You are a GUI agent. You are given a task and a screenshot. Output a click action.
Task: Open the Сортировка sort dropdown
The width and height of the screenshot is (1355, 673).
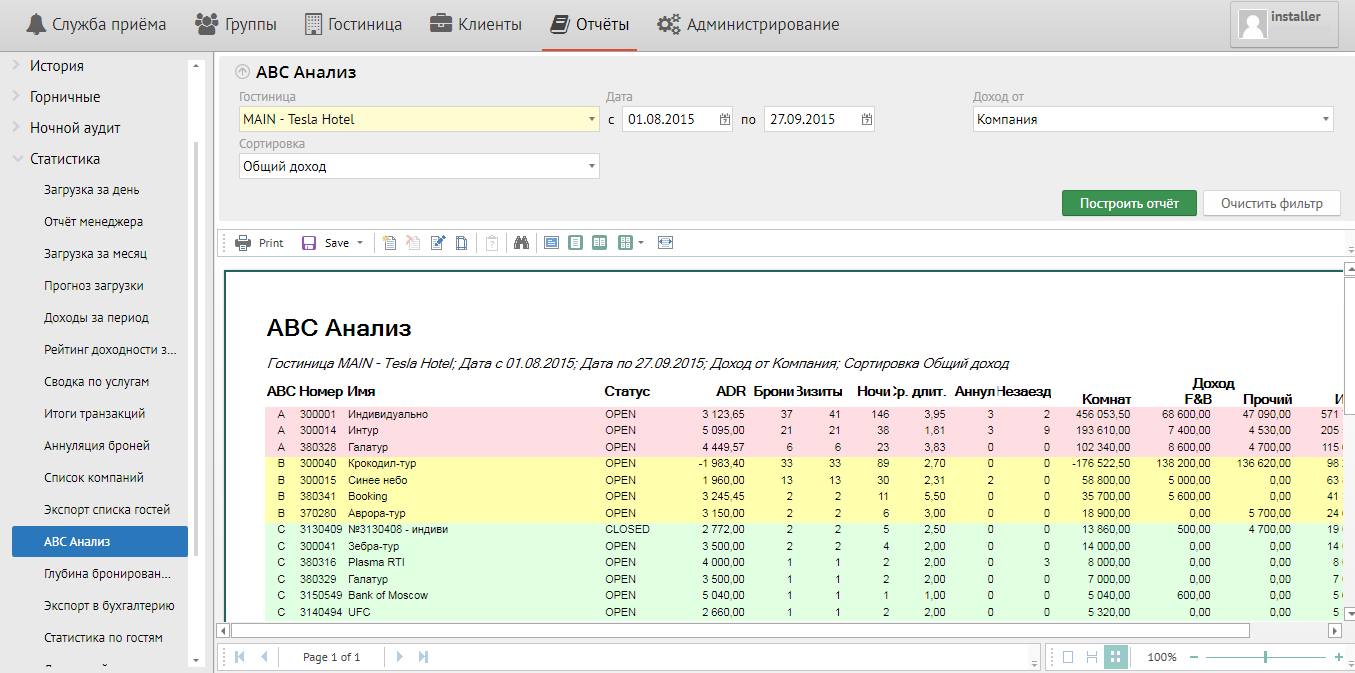click(592, 166)
